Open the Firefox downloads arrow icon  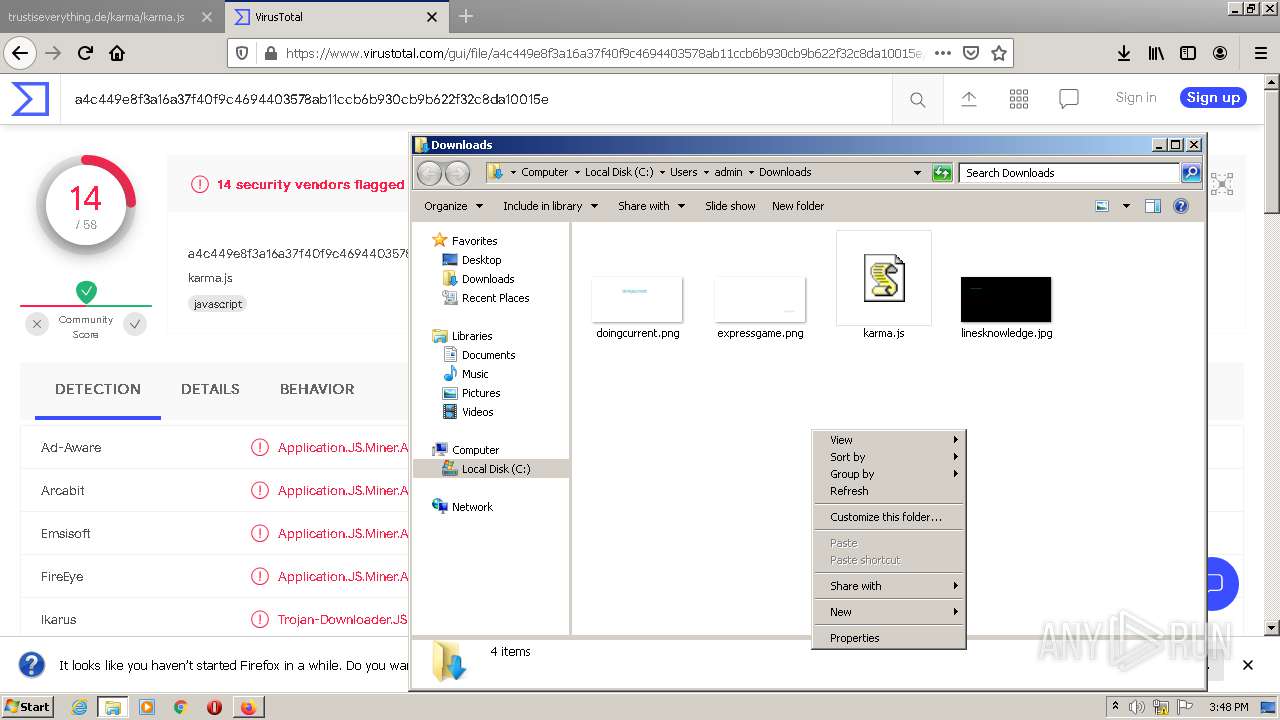1124,53
